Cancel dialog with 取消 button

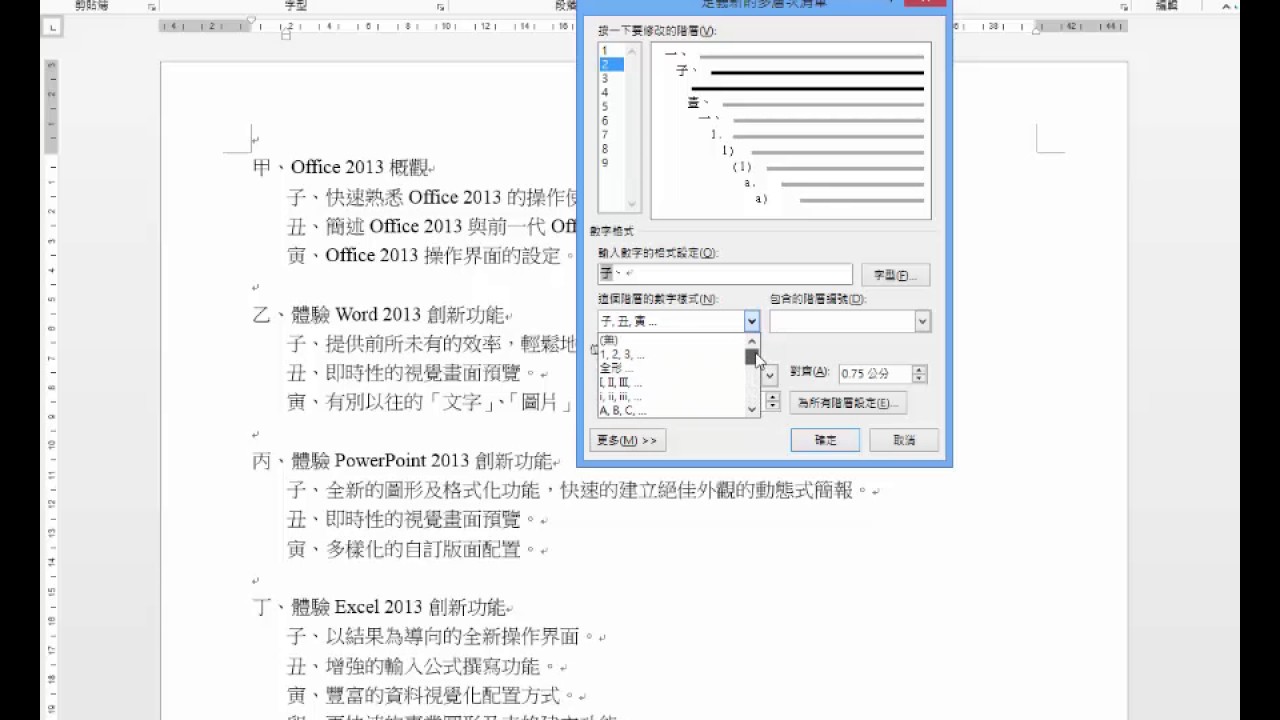904,440
